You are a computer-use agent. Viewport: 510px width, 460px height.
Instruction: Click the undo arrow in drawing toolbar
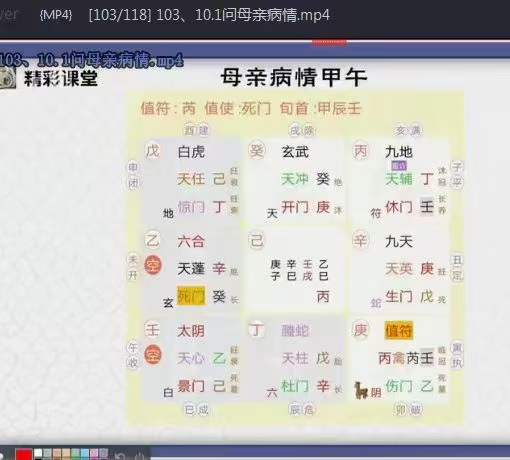(x=120, y=456)
